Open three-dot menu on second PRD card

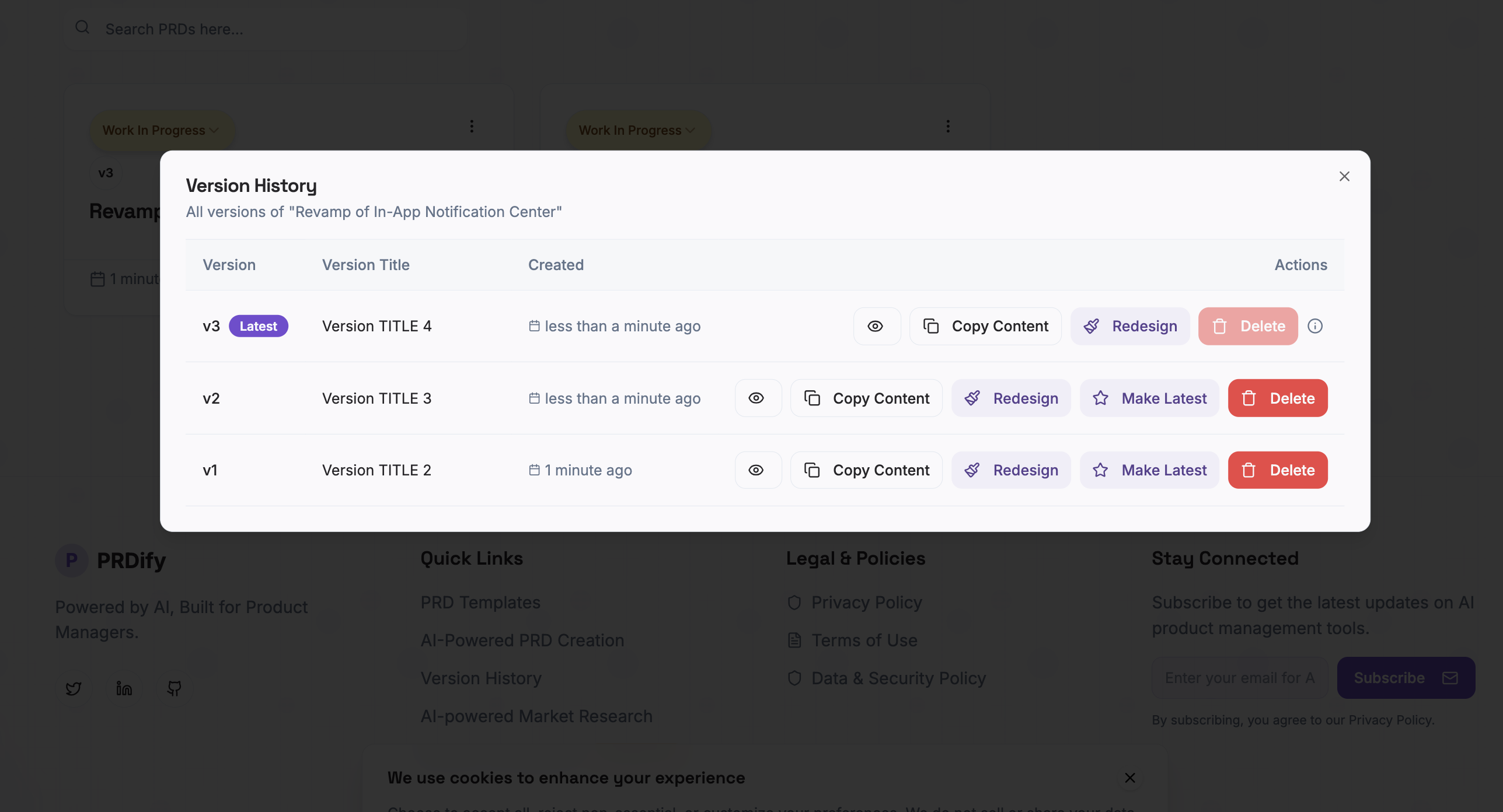pyautogui.click(x=948, y=127)
